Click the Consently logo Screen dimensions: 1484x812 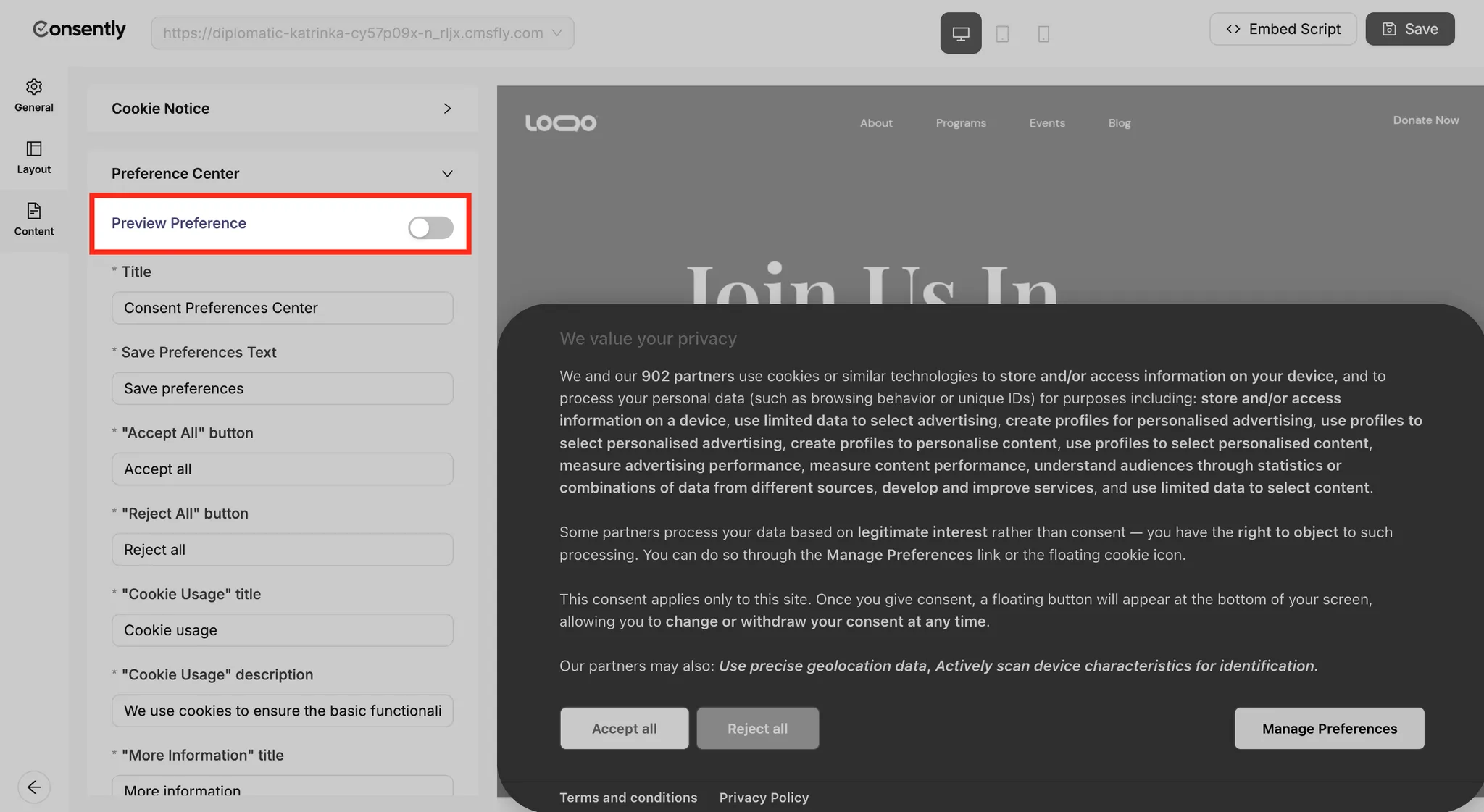click(x=80, y=29)
